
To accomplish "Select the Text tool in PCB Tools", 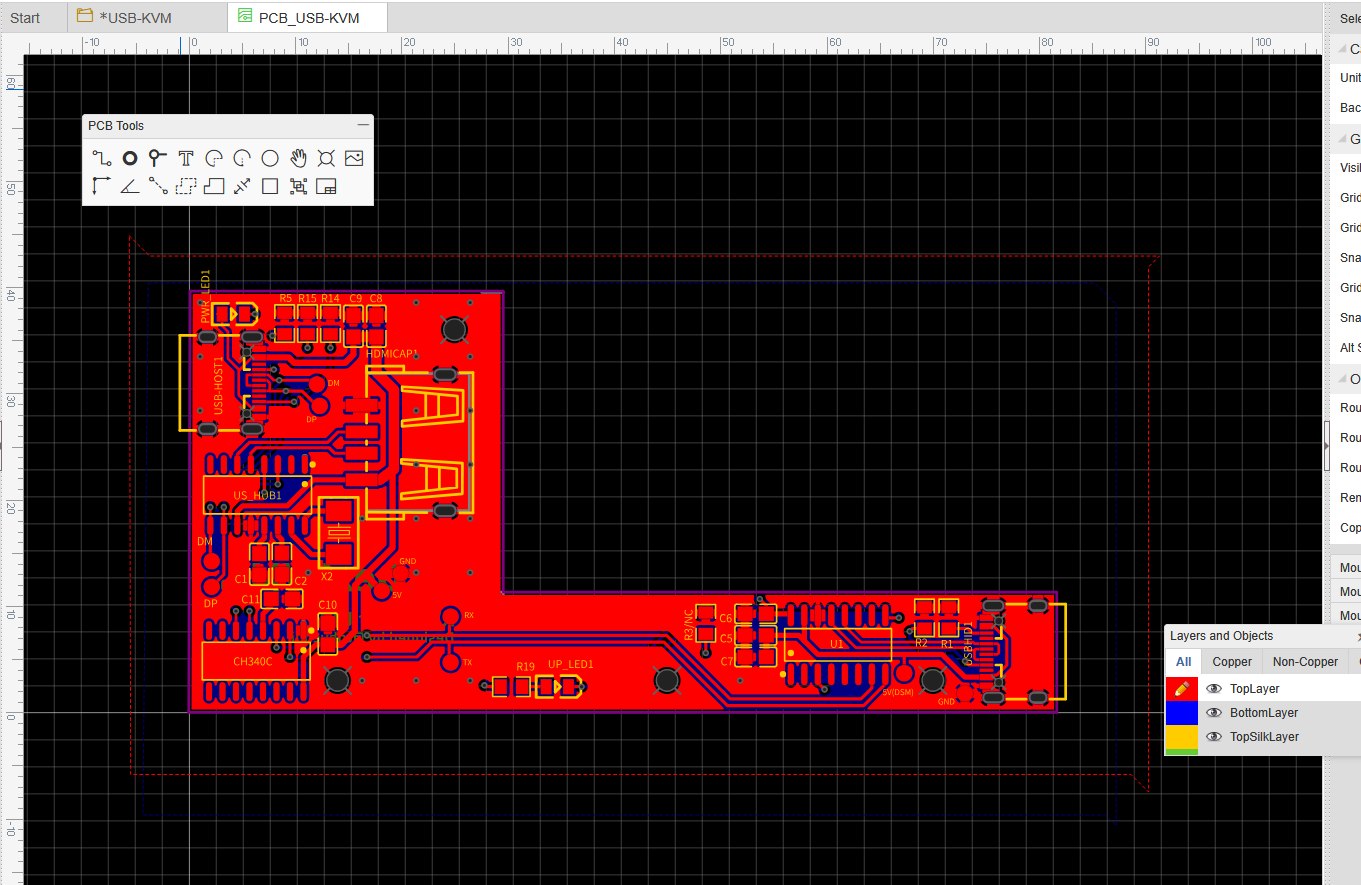I will (x=186, y=158).
